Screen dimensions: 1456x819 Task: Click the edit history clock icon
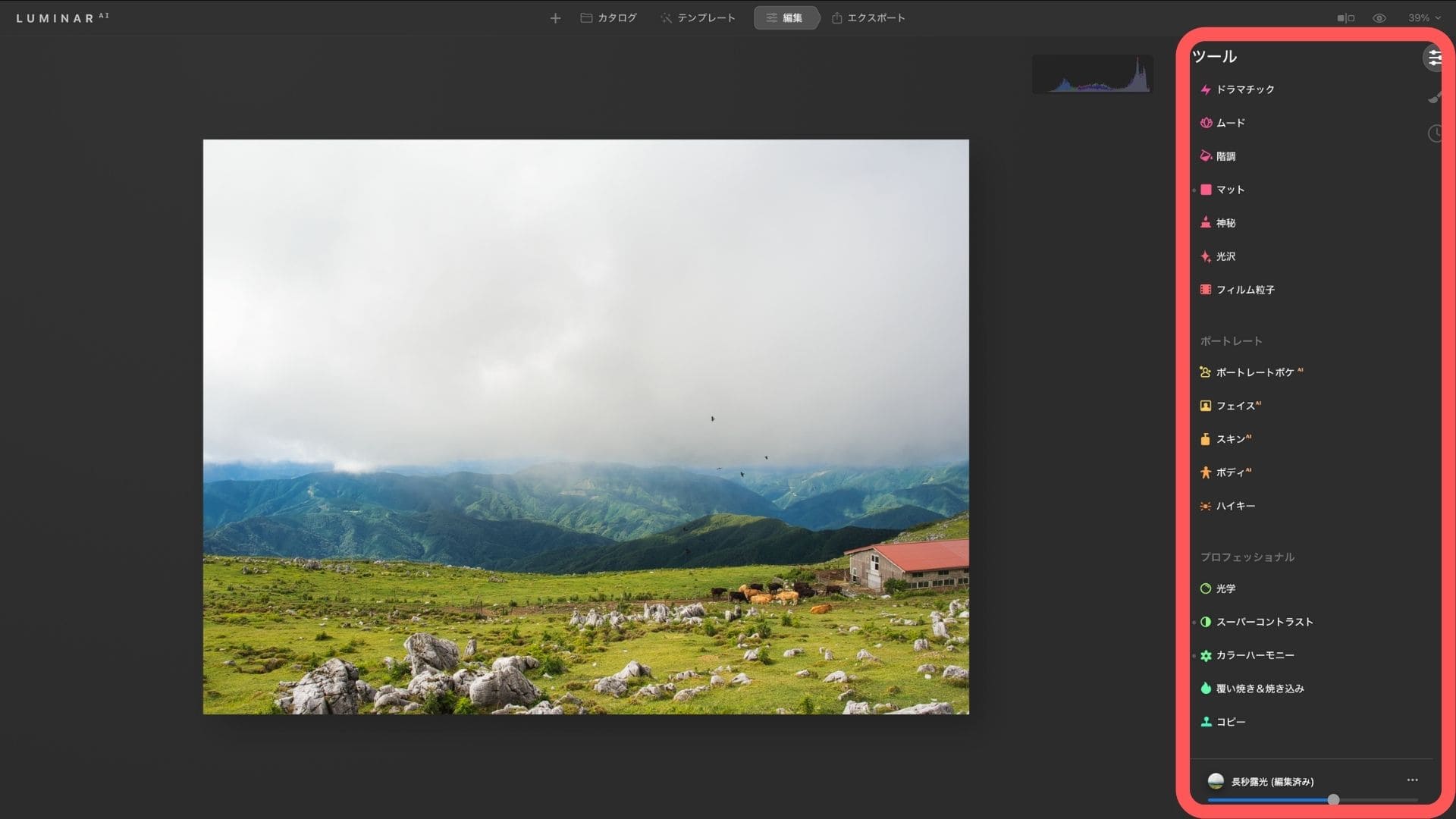click(x=1434, y=134)
